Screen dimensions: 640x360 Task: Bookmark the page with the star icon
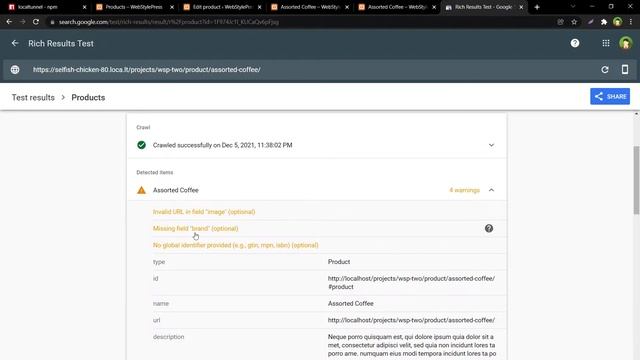574,22
